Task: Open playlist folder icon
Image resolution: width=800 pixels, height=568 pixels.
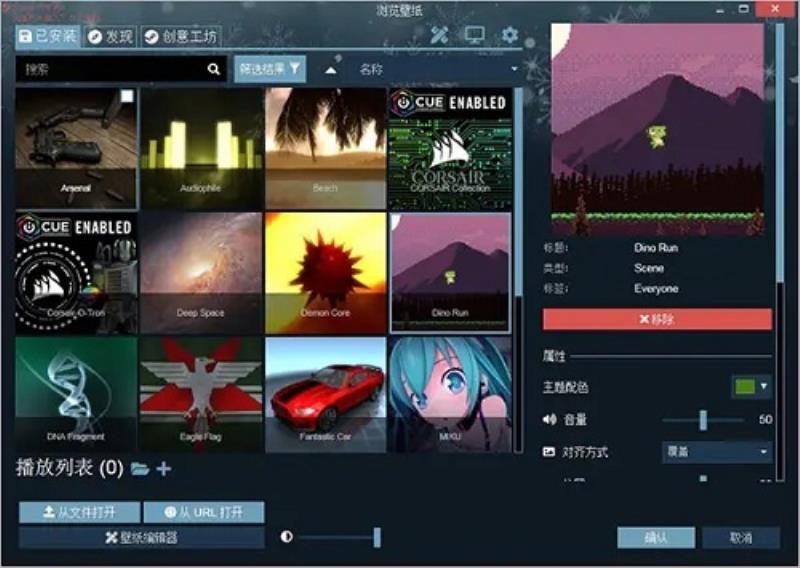Action: click(140, 468)
